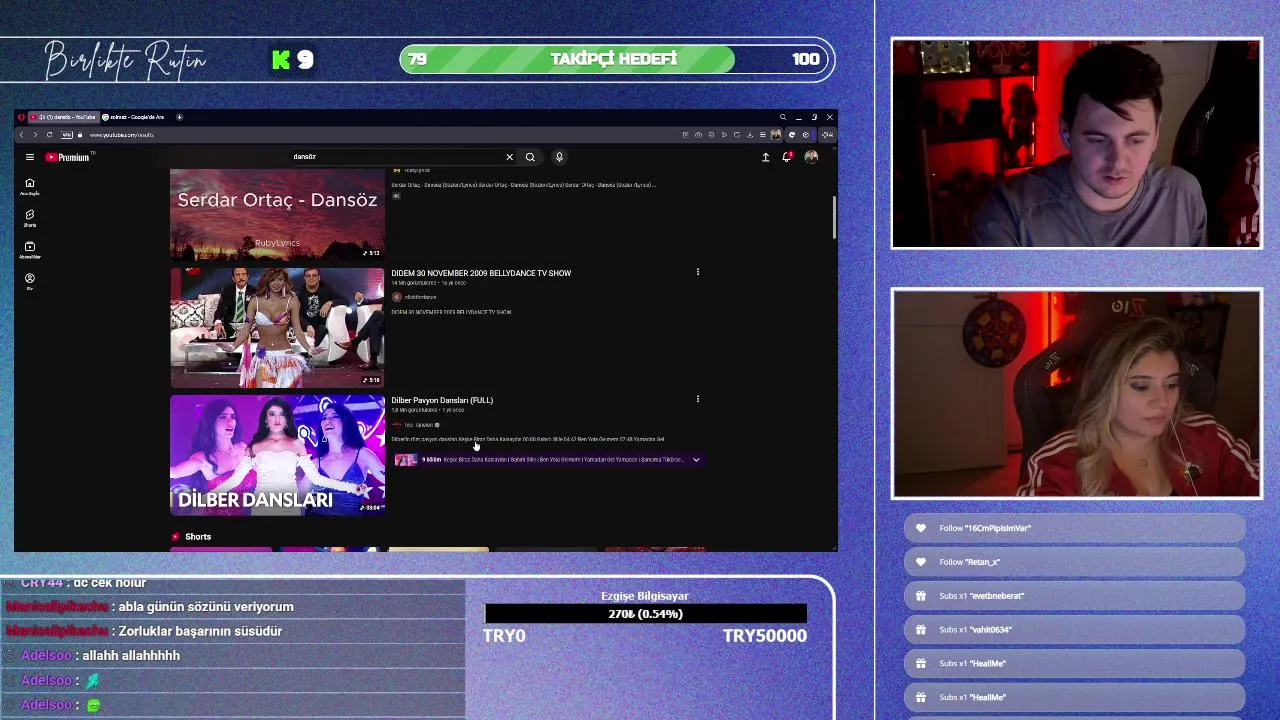This screenshot has height=720, width=1280.
Task: Open the Serdar Ortaç - Dansöz thumbnail
Action: coord(277,214)
